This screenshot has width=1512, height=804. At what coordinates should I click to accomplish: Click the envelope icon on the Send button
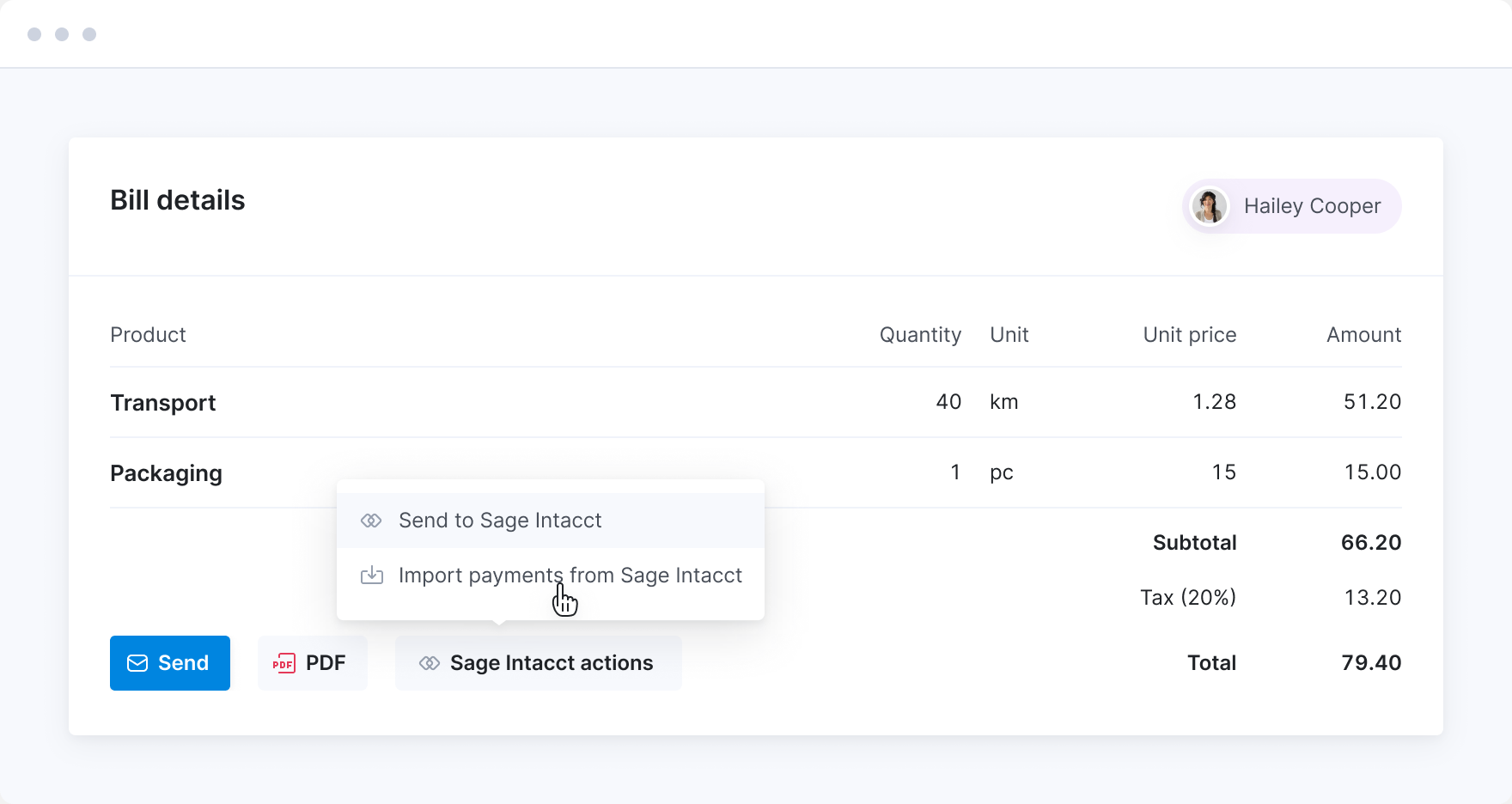click(137, 663)
